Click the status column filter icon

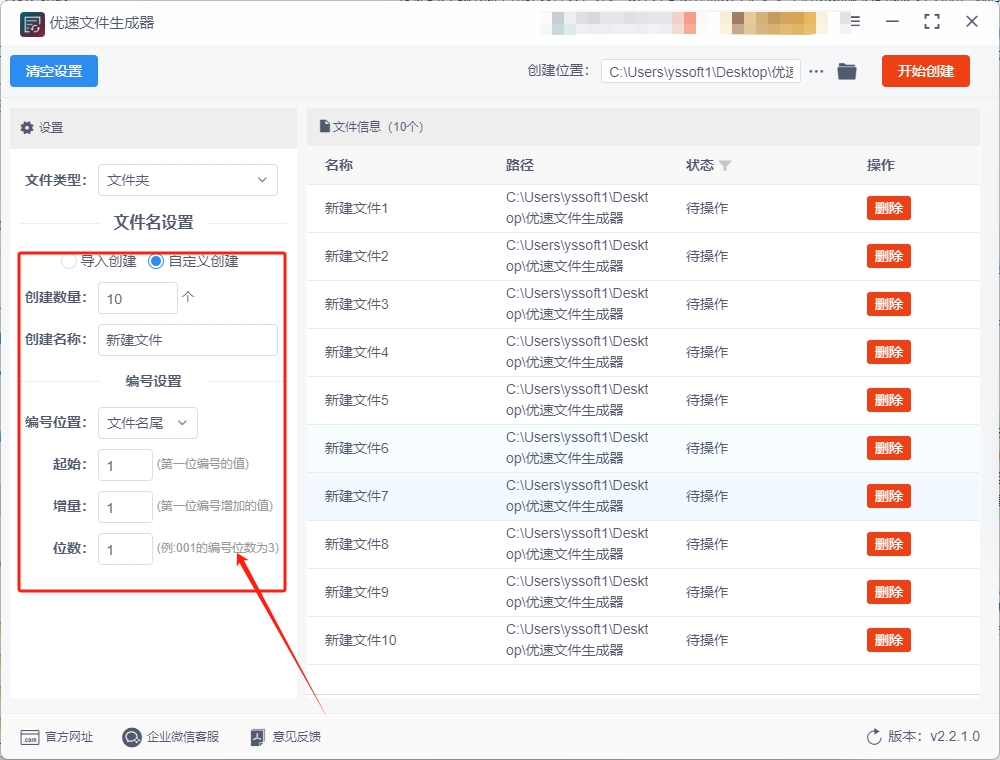(x=725, y=166)
